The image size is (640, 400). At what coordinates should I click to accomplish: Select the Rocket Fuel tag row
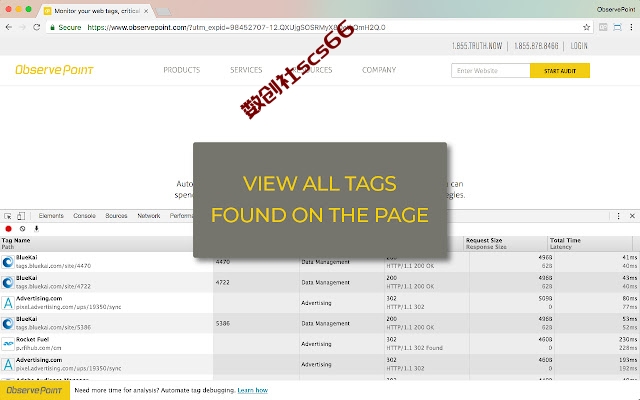(320, 344)
